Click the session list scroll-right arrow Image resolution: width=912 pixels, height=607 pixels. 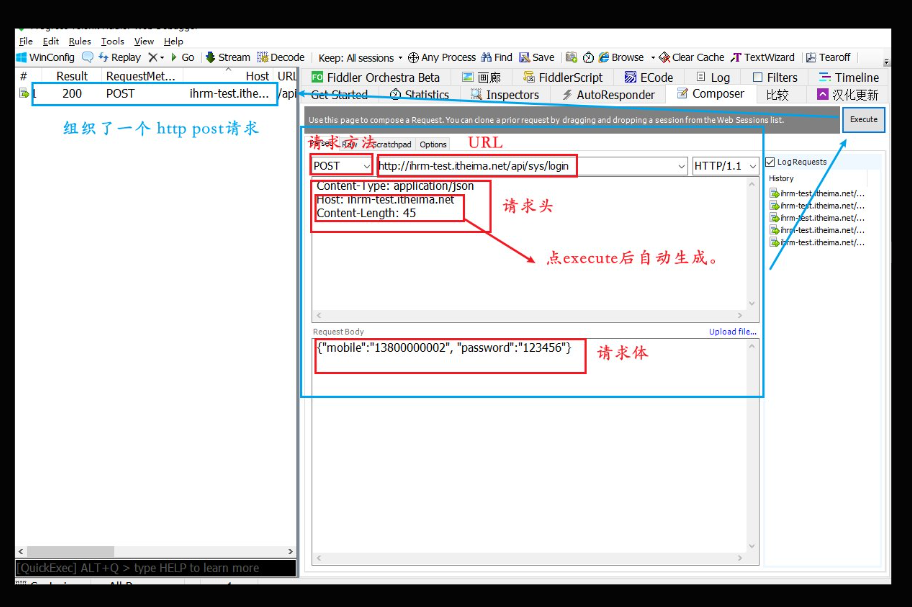click(290, 551)
